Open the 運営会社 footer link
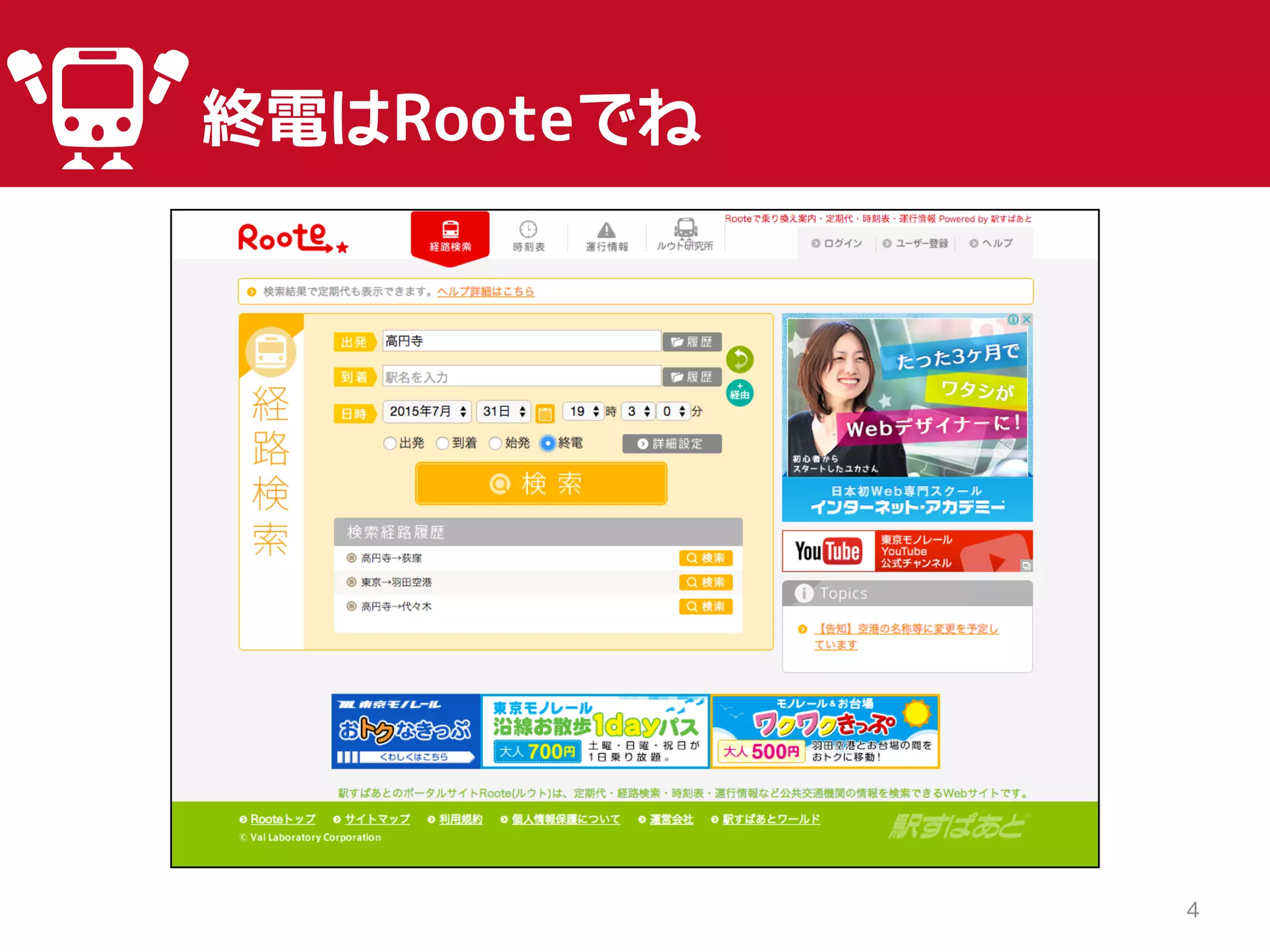Viewport: 1270px width, 952px height. pyautogui.click(x=671, y=819)
